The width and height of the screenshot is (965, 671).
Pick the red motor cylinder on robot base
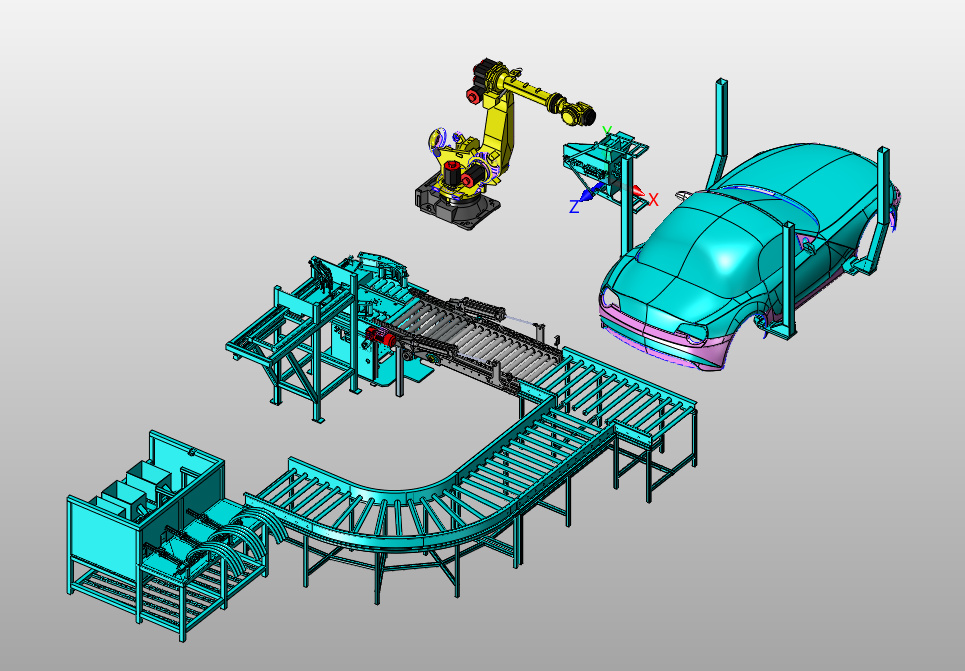coord(453,173)
